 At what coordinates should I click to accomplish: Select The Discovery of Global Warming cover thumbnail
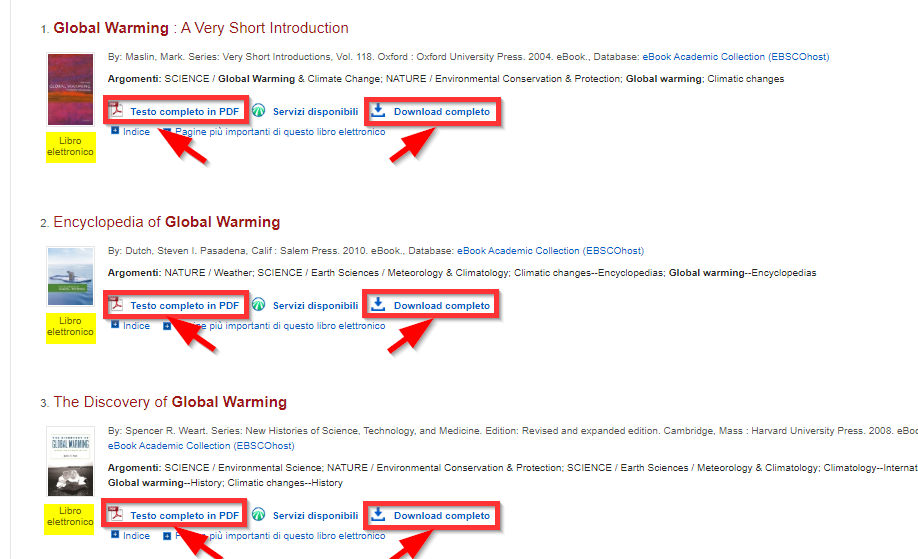point(69,461)
